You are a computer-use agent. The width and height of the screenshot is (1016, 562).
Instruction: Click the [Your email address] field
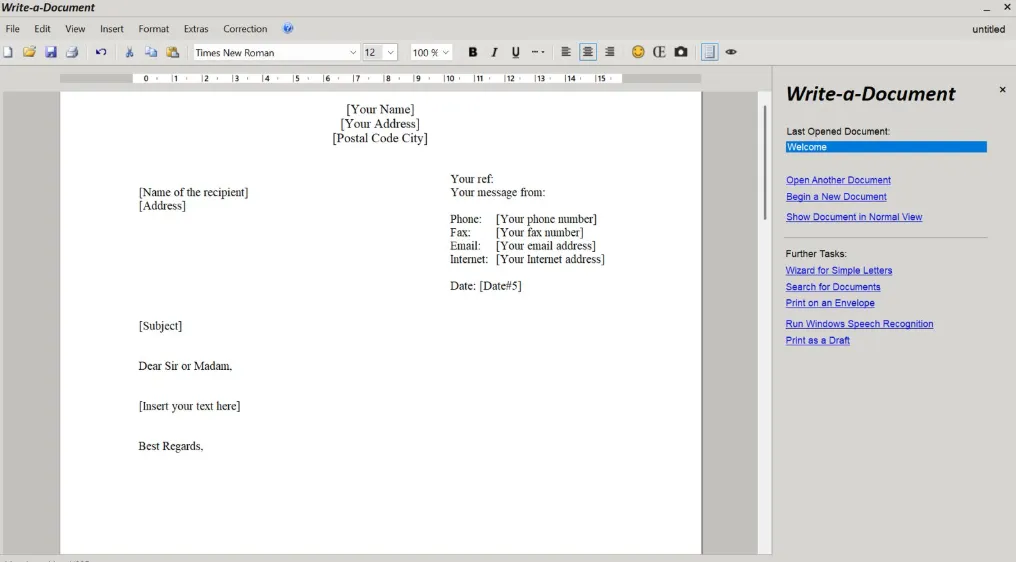546,246
